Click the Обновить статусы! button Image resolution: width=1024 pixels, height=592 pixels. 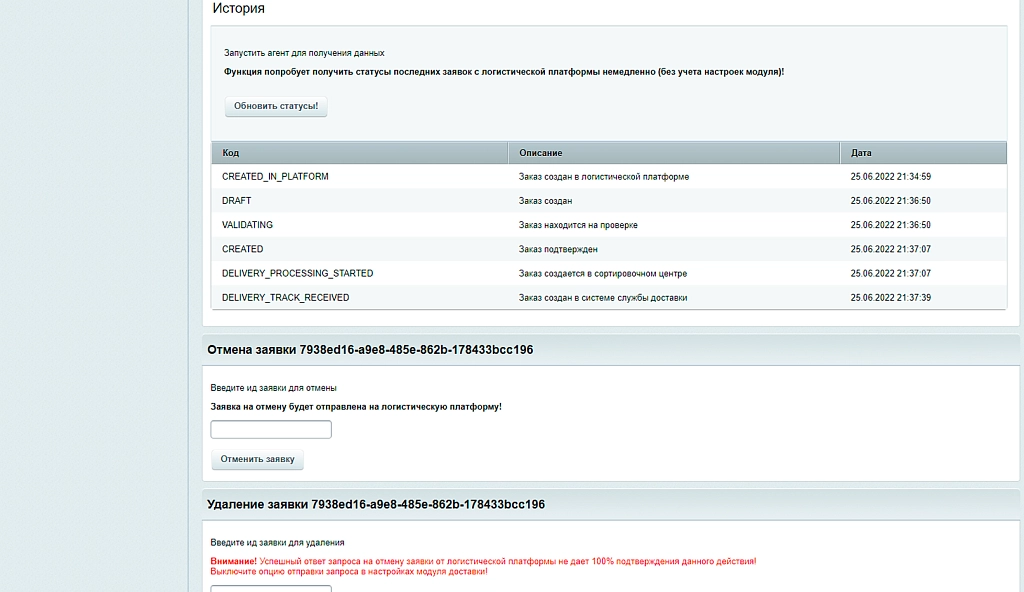click(276, 106)
